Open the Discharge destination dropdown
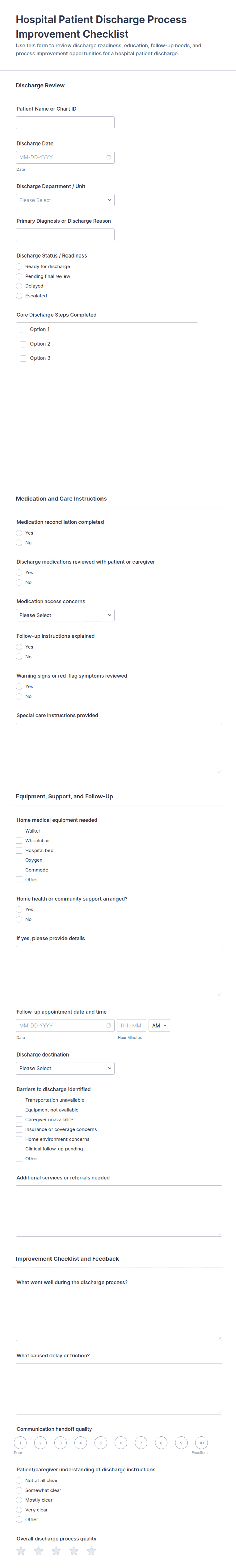 click(x=65, y=1068)
